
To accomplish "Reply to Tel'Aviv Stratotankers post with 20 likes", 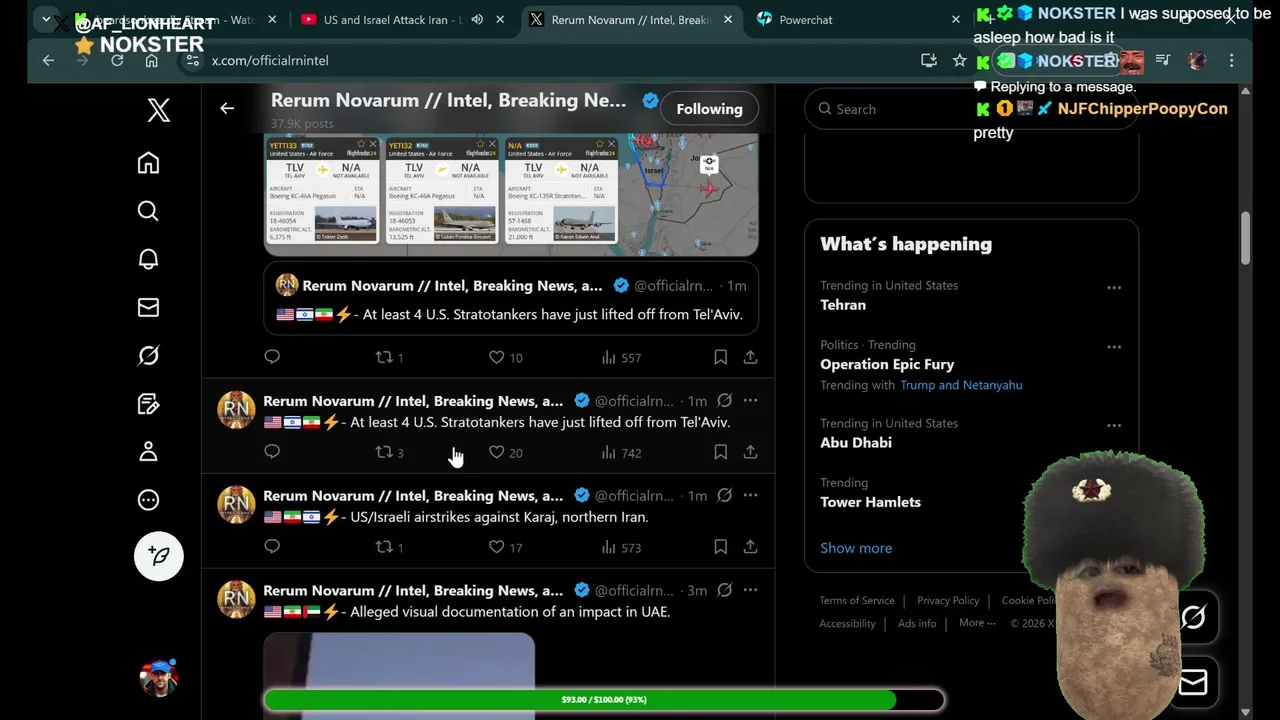I will coord(272,452).
